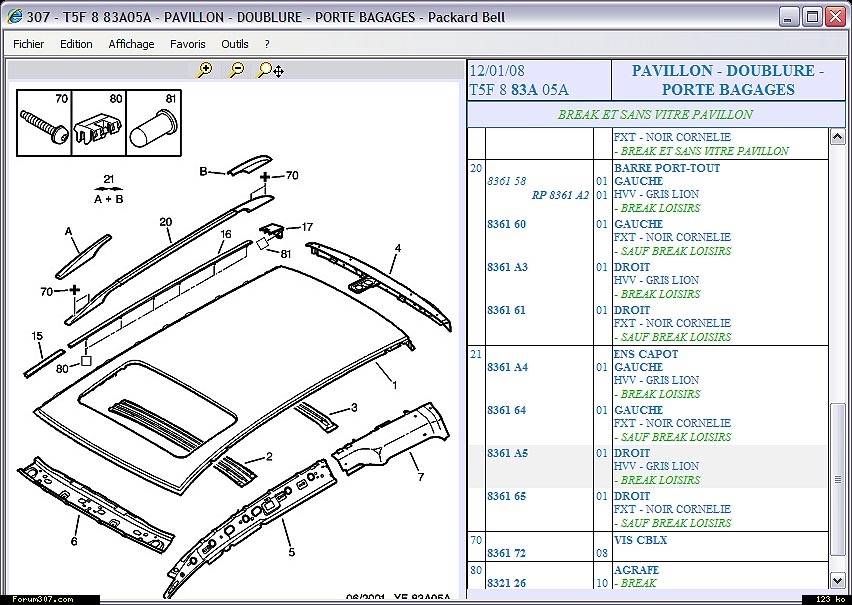
Task: Select part number 8361 61
Action: click(x=506, y=310)
